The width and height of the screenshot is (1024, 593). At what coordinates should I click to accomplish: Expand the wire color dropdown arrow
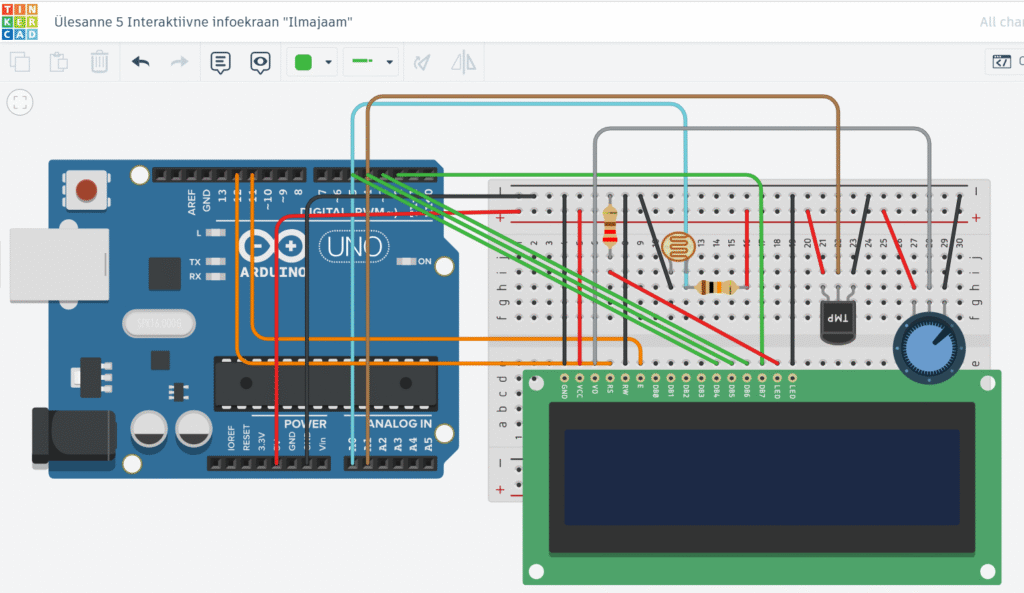coord(328,63)
